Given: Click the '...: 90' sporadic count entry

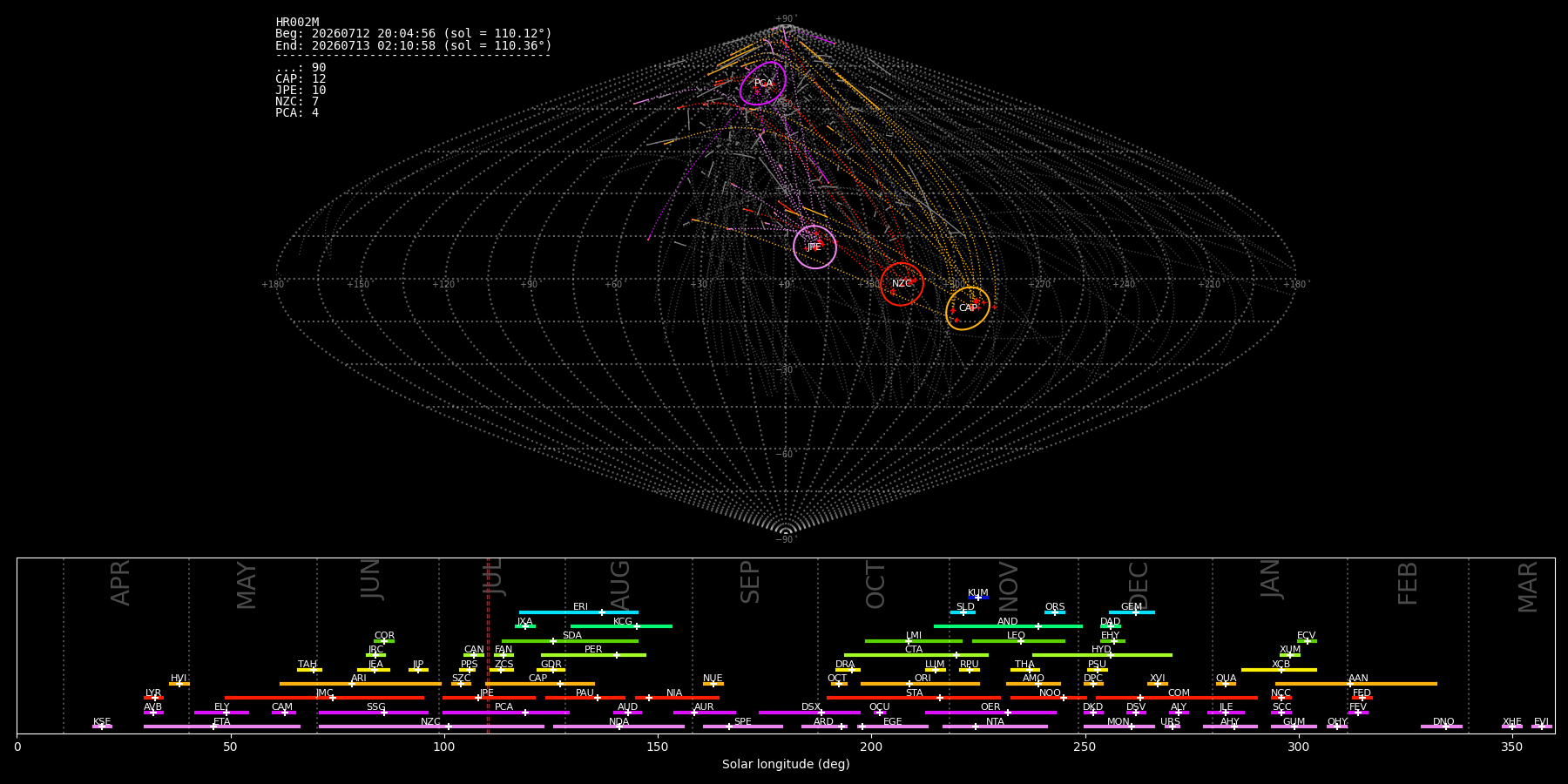Looking at the screenshot, I should 301,68.
